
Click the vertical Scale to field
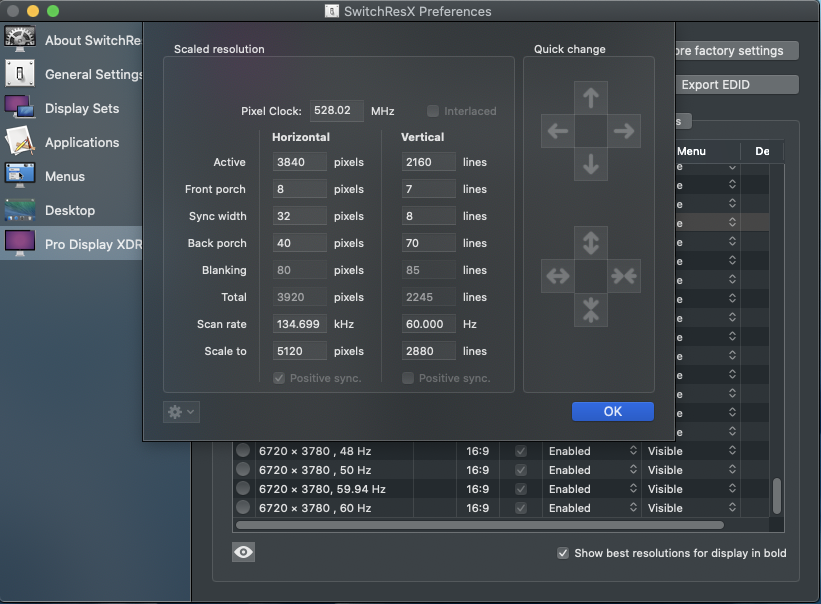pyautogui.click(x=428, y=351)
